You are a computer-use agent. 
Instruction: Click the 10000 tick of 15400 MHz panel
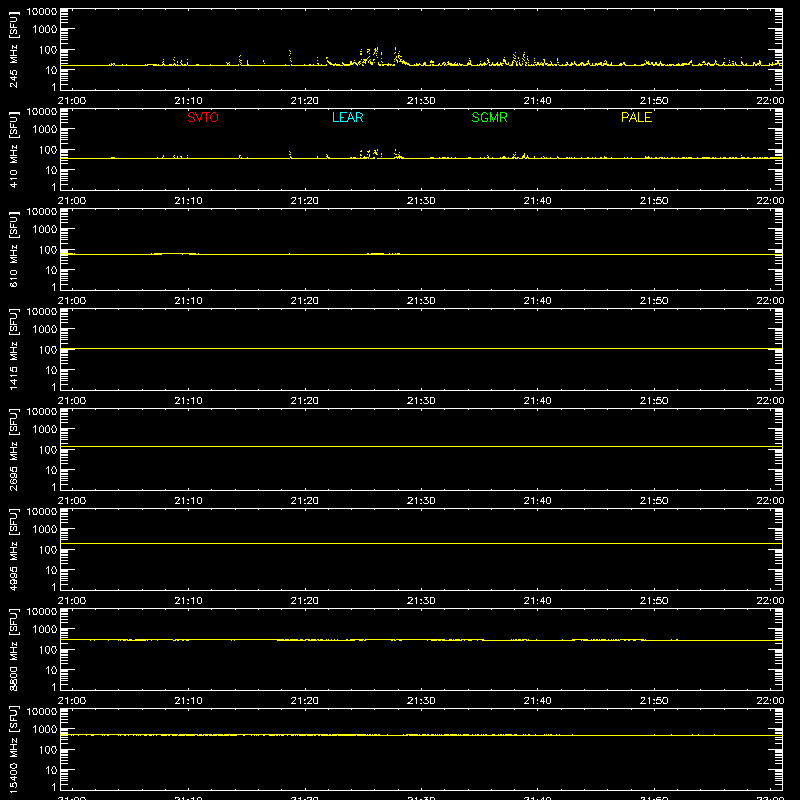(x=42, y=712)
